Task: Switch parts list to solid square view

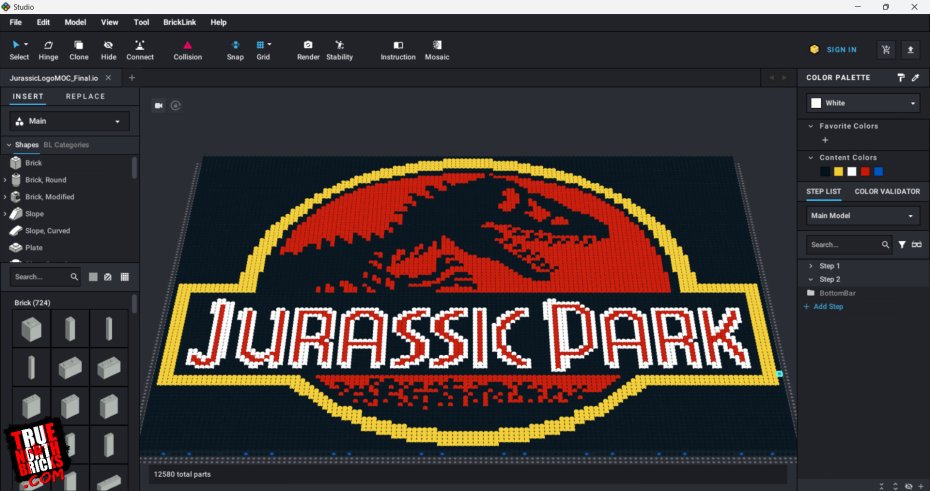Action: click(93, 276)
